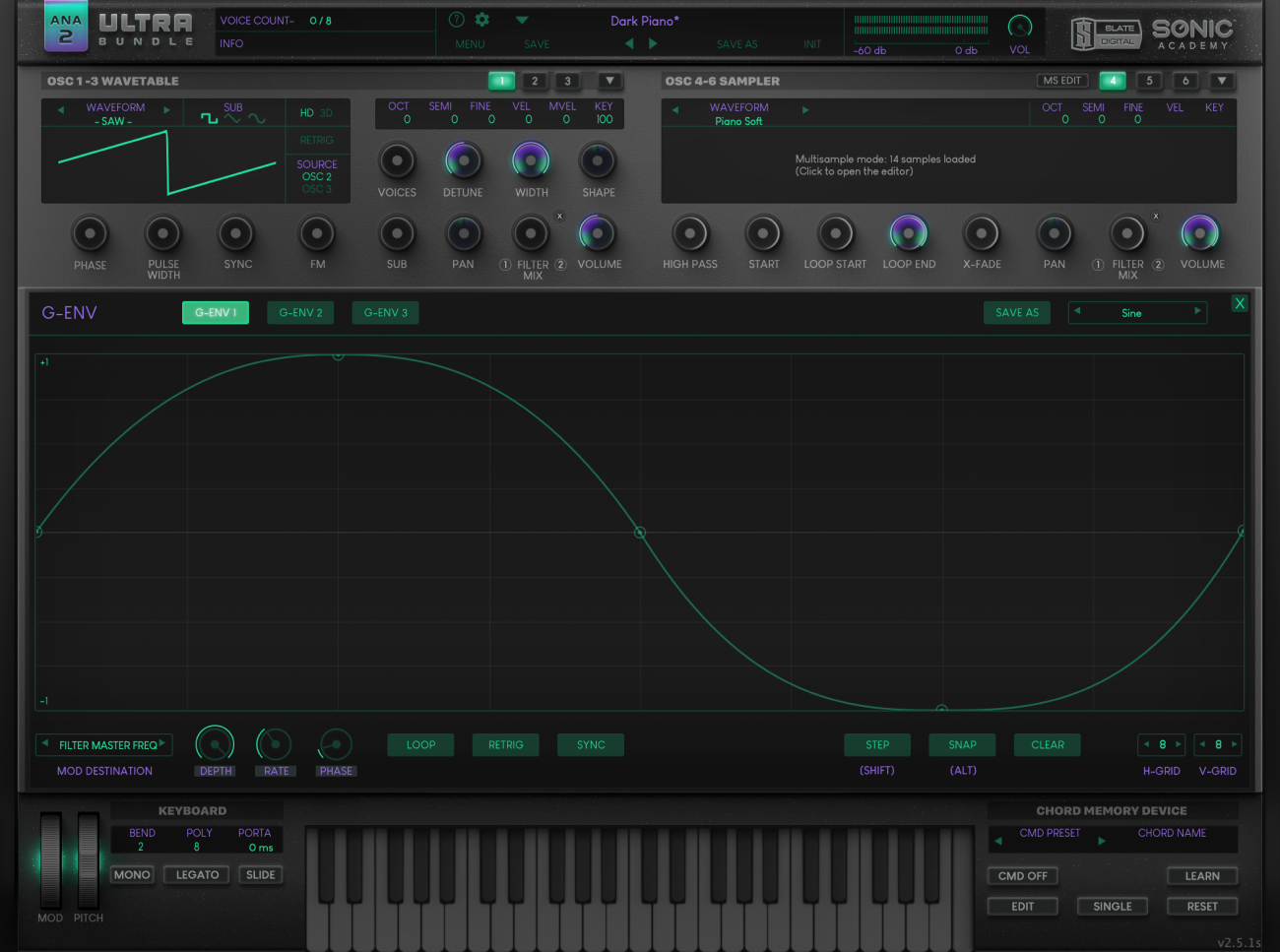The height and width of the screenshot is (952, 1280).
Task: Open multisample editor text area
Action: 885,164
